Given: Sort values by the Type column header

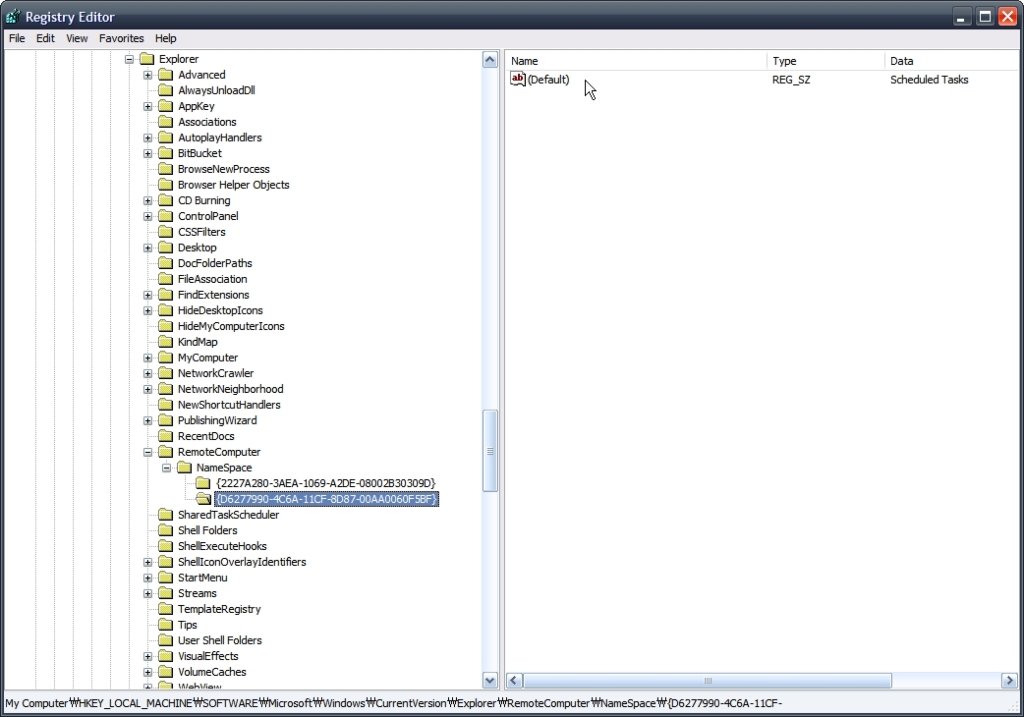Looking at the screenshot, I should click(x=825, y=61).
